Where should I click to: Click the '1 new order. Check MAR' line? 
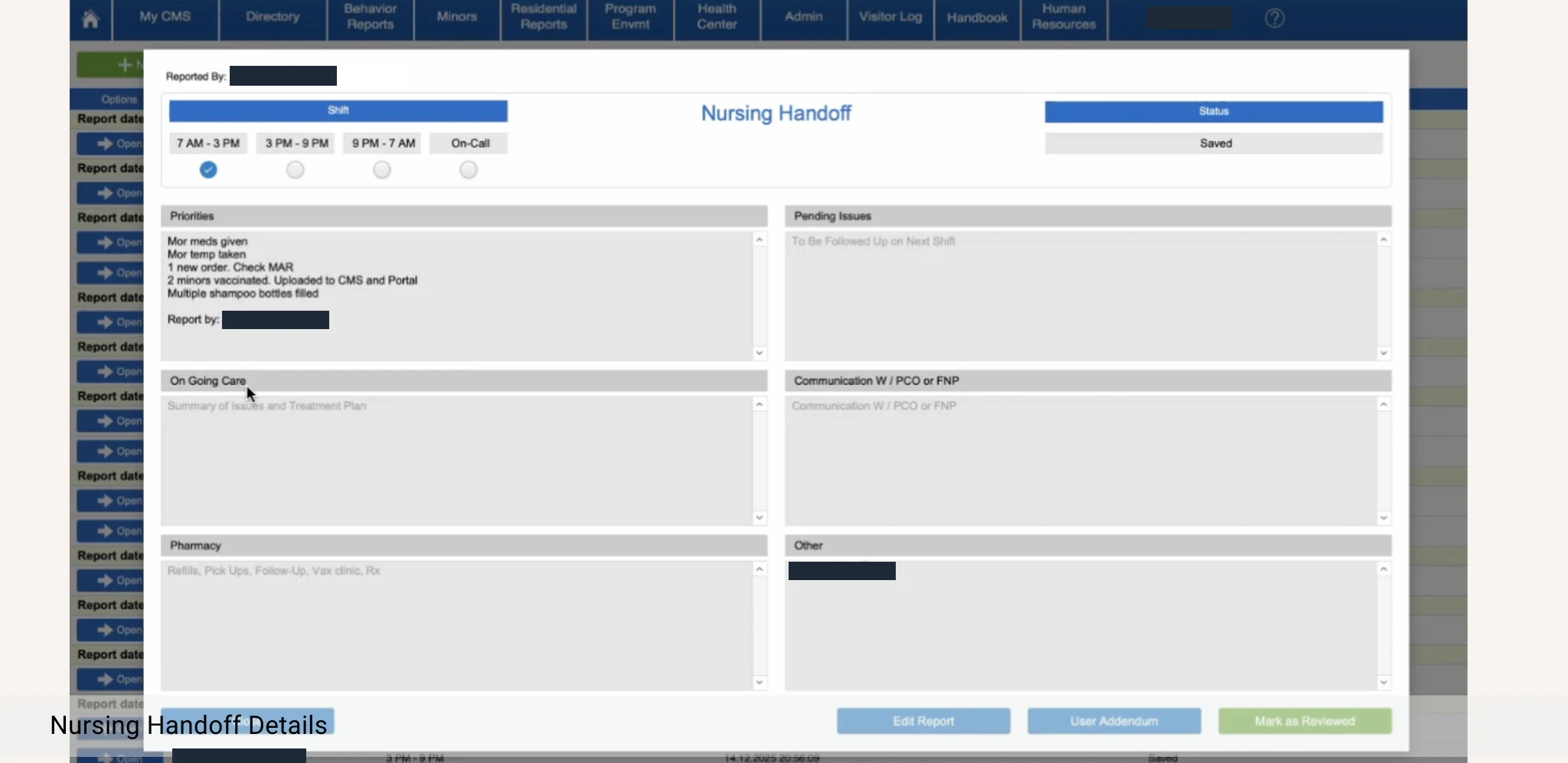pos(230,267)
